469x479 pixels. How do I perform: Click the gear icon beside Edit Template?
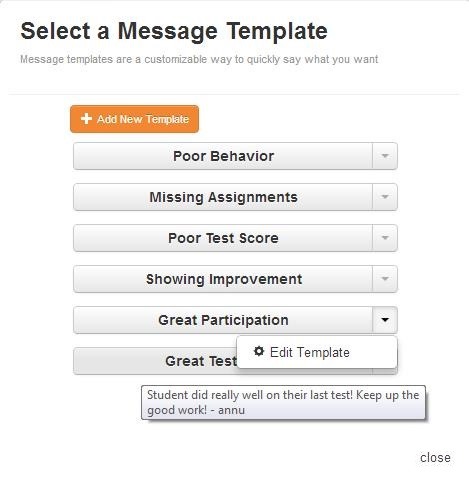coord(259,351)
